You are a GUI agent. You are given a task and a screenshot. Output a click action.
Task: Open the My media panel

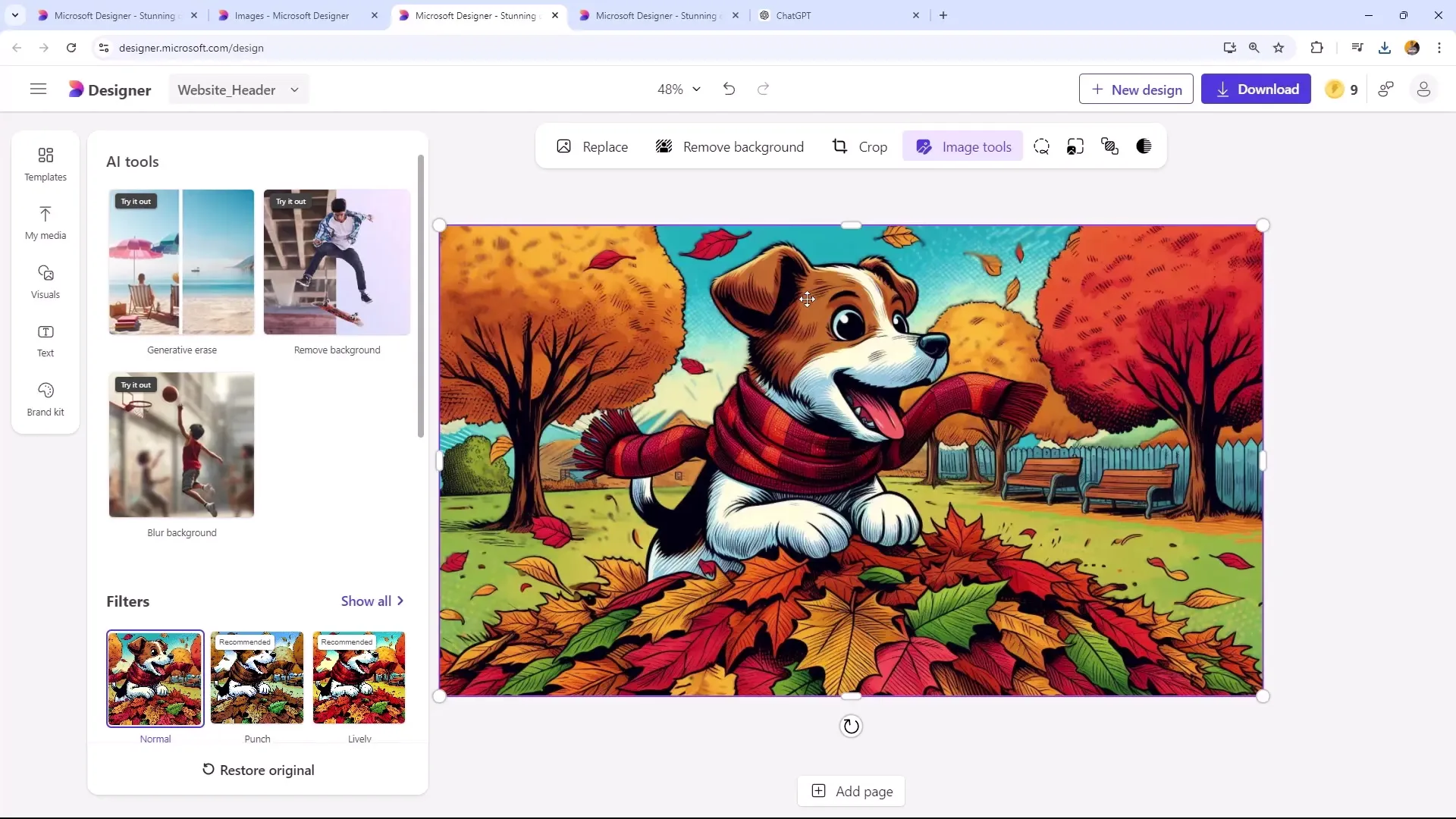click(45, 223)
